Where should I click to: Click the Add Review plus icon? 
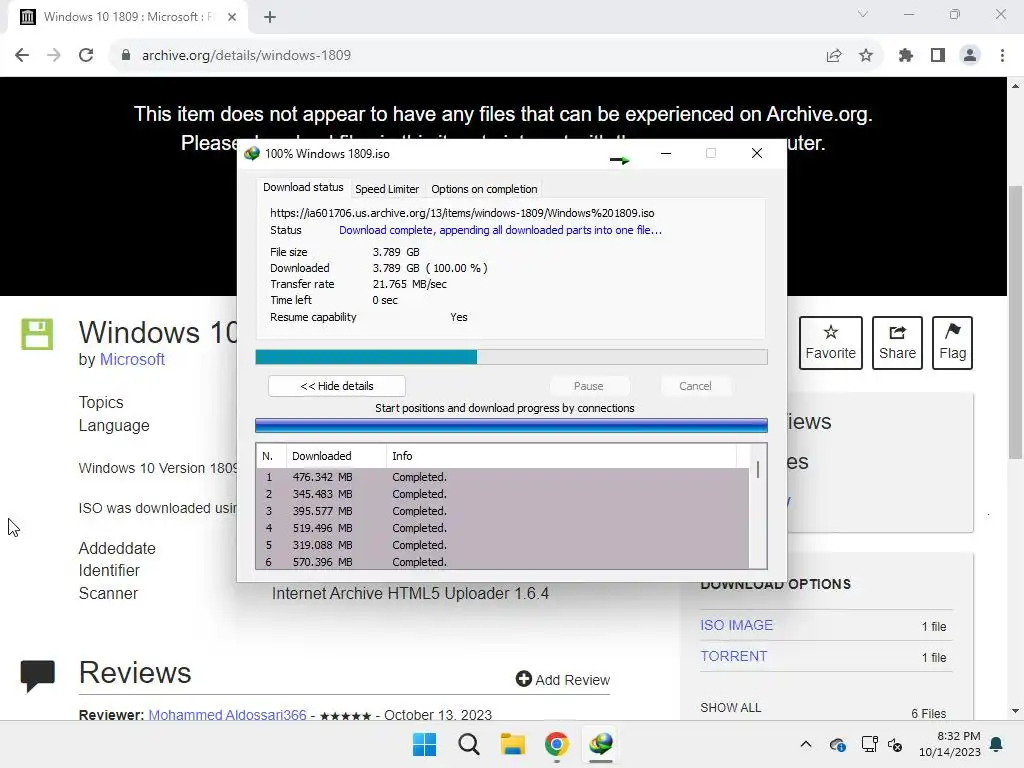coord(523,679)
